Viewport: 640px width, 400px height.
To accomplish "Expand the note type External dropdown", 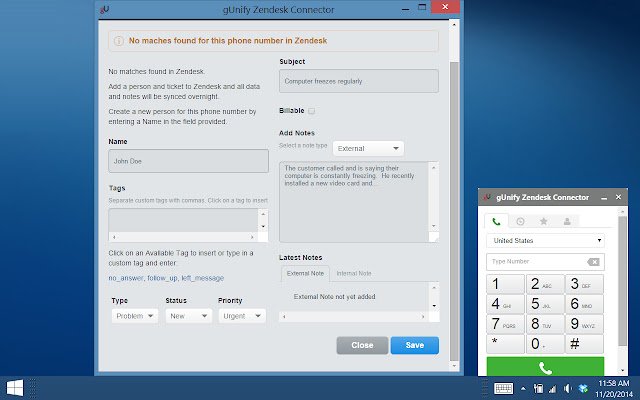I will coord(368,147).
